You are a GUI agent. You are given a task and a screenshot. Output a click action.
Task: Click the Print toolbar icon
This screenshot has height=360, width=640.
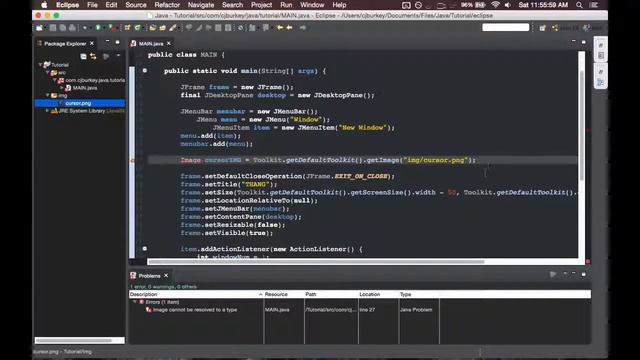[x=72, y=28]
